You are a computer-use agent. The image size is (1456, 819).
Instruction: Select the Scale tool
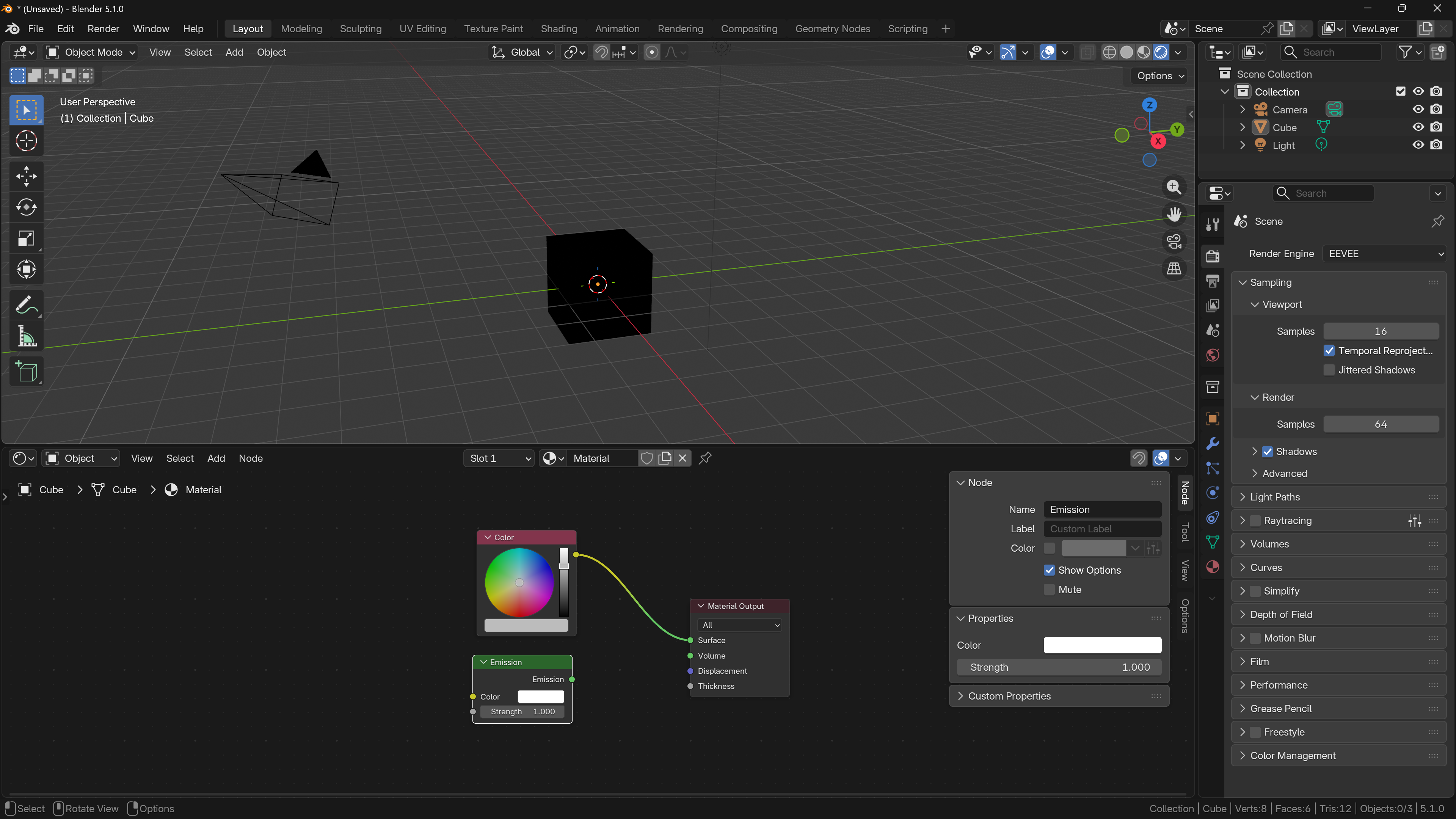pyautogui.click(x=26, y=238)
